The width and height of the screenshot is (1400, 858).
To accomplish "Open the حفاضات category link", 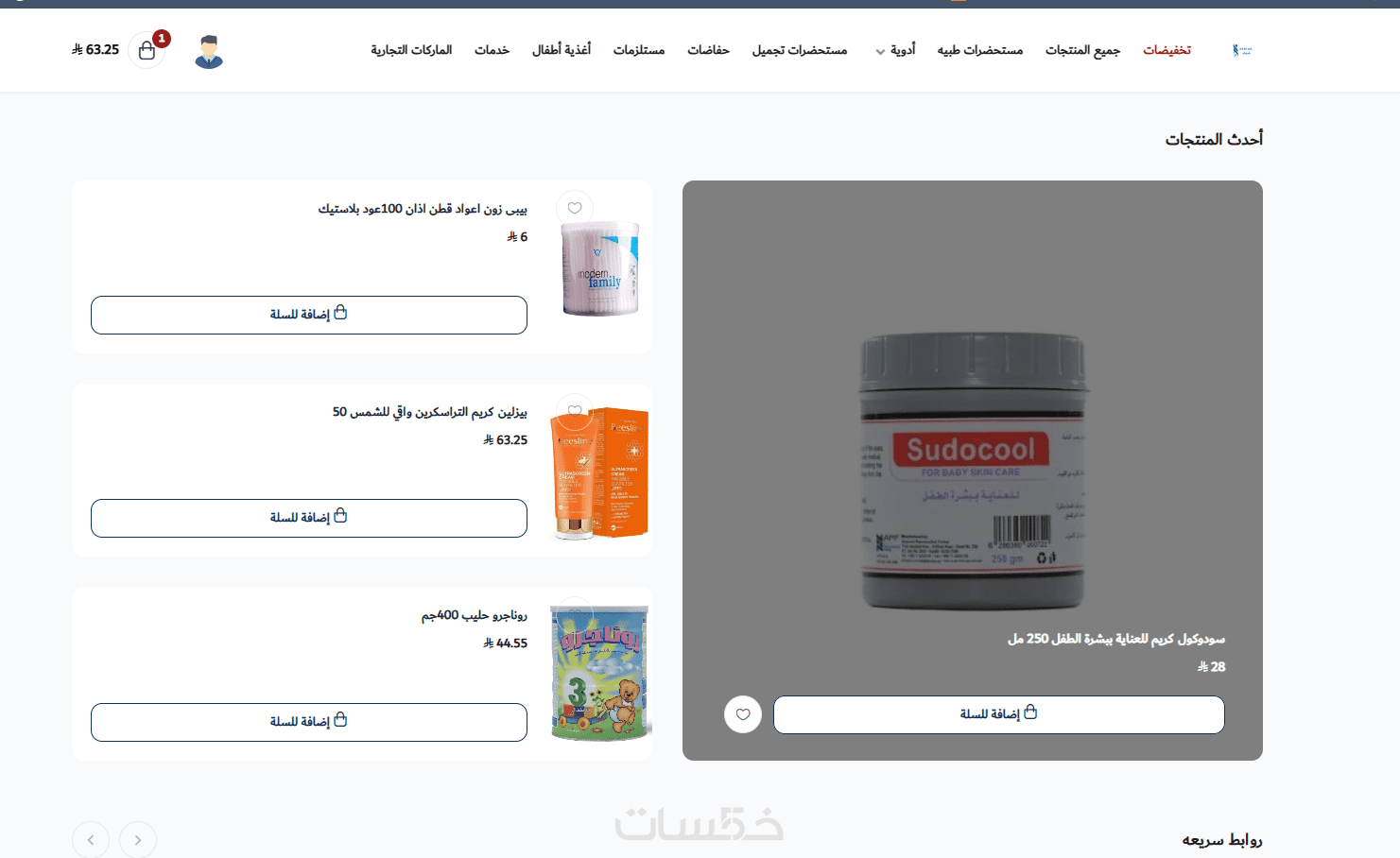I will coord(708,50).
